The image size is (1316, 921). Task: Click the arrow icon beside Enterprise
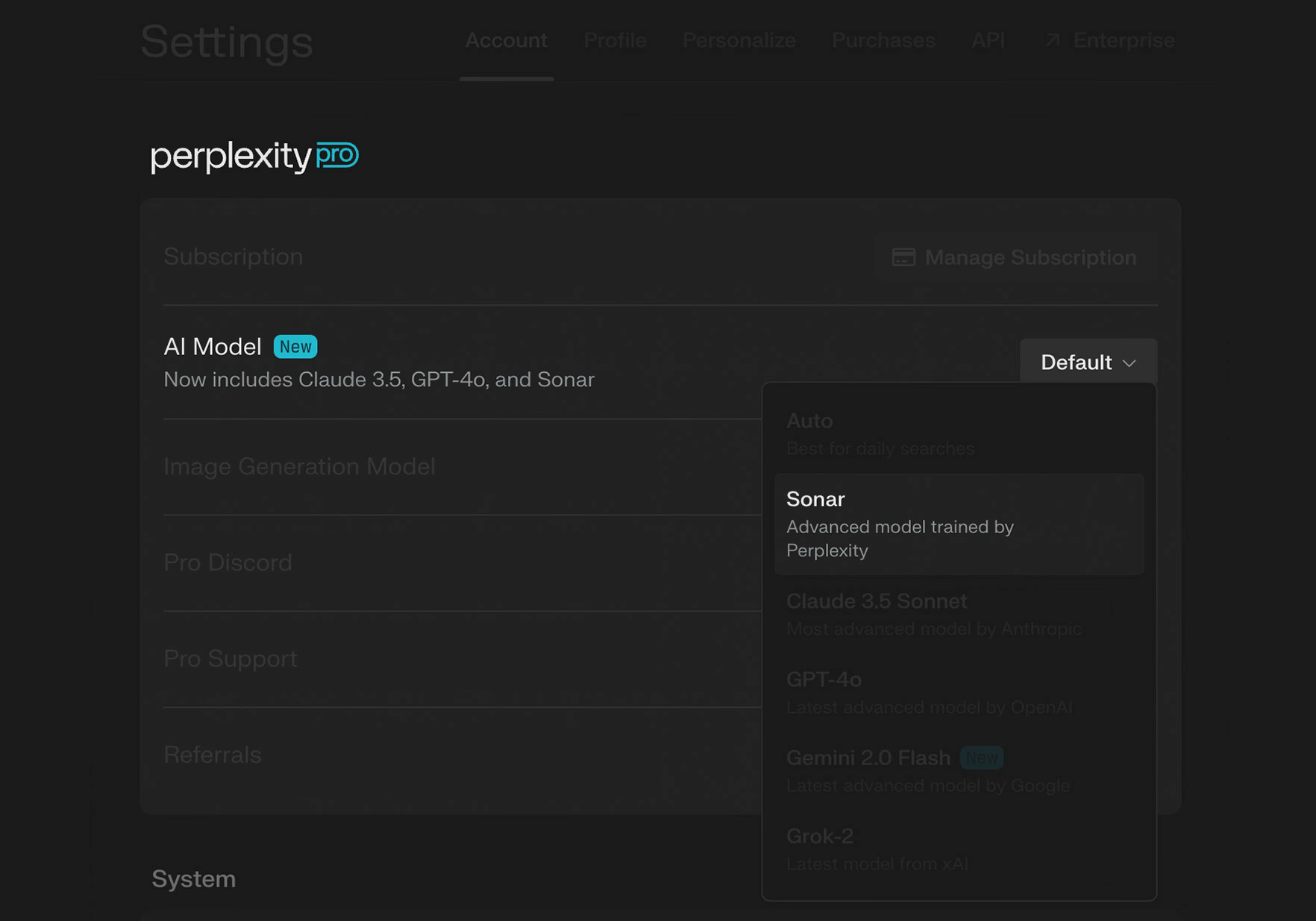coord(1053,40)
